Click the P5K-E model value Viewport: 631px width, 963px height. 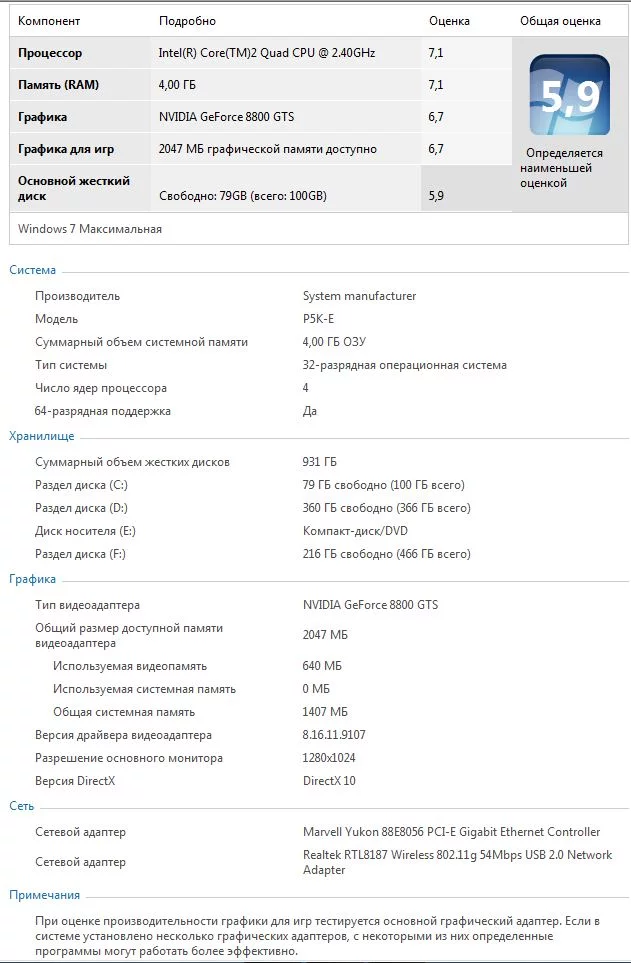coord(318,319)
